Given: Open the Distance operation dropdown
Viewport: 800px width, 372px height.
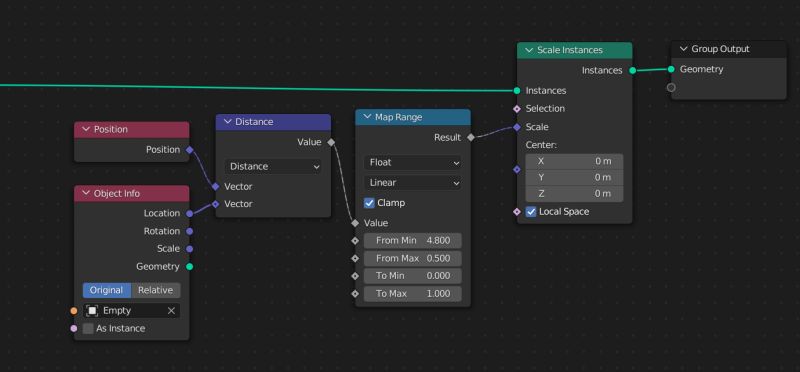Looking at the screenshot, I should [x=273, y=166].
